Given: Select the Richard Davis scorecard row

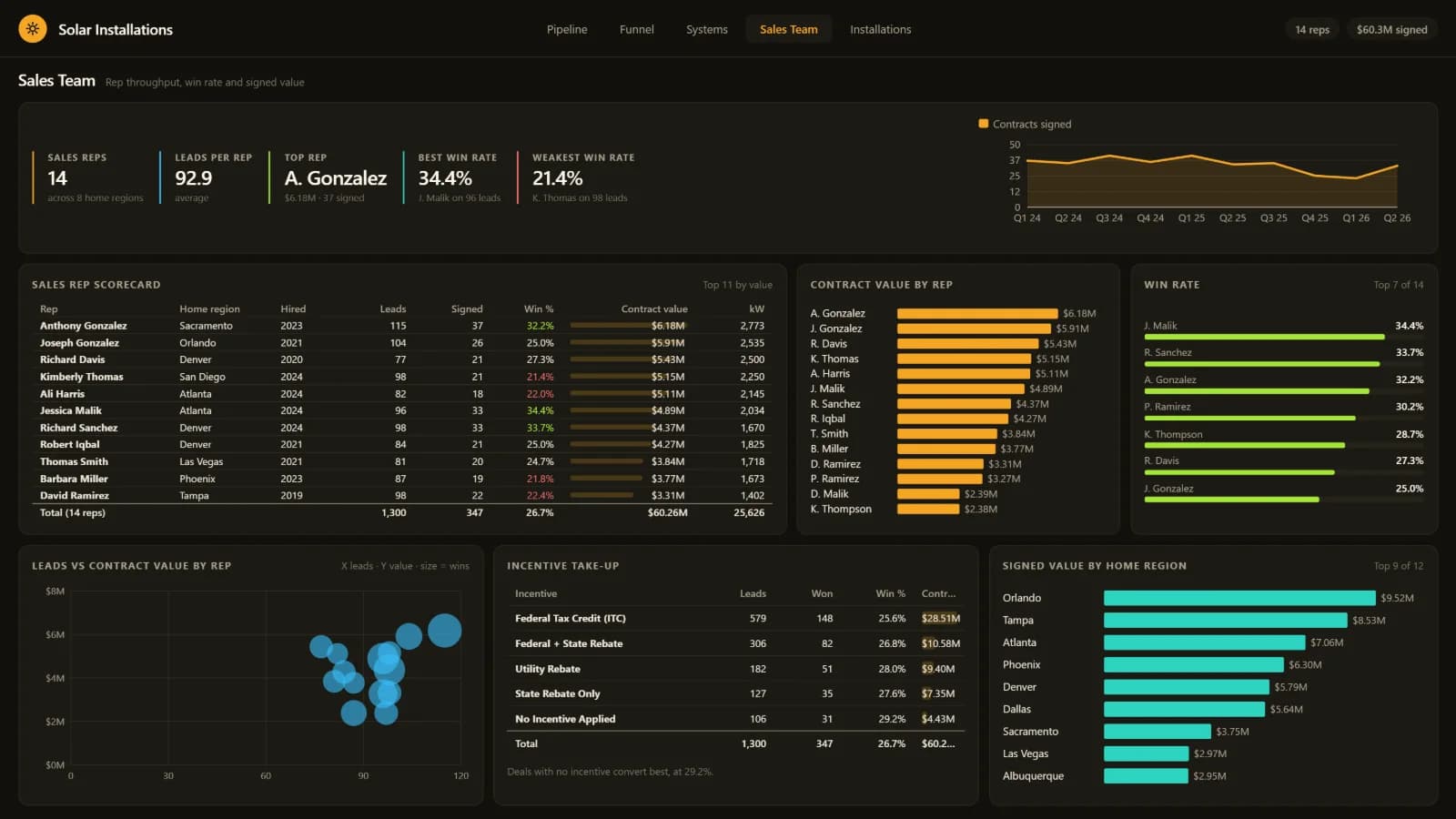Looking at the screenshot, I should (x=402, y=359).
